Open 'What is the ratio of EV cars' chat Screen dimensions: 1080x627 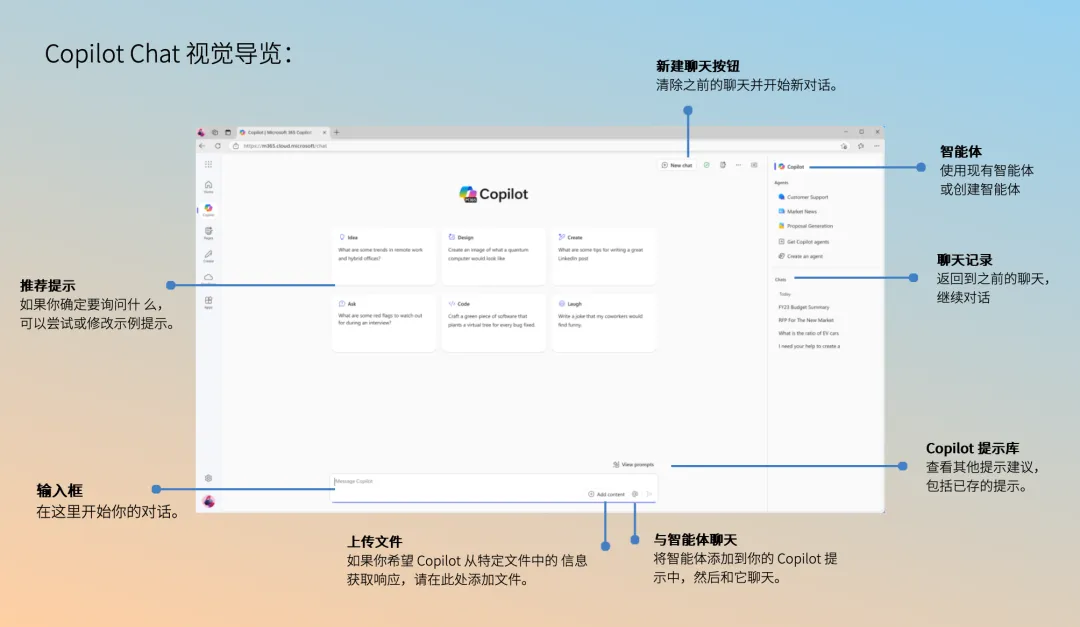click(809, 333)
